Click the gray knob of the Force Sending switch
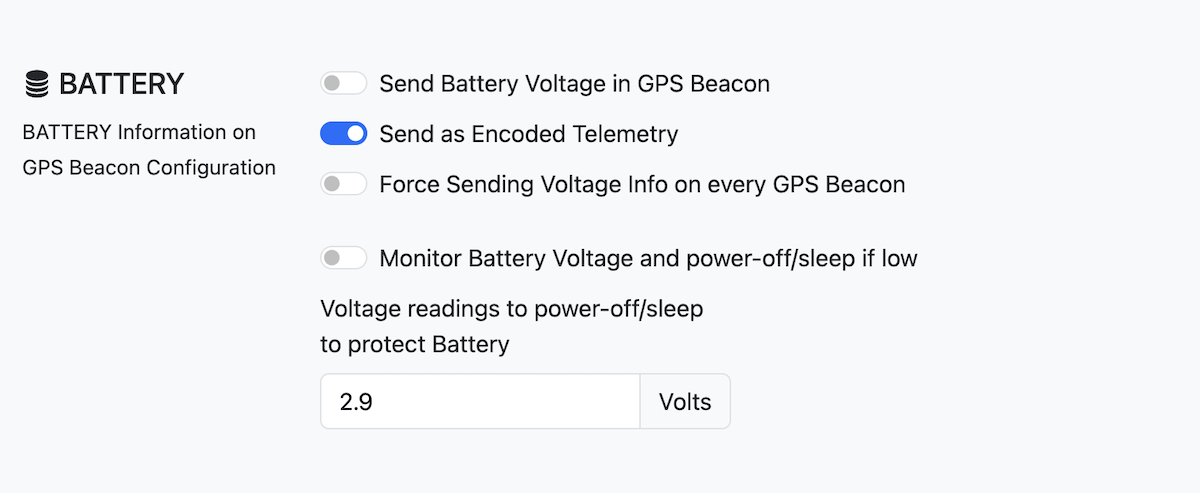The height and width of the screenshot is (493, 1200). click(x=333, y=185)
